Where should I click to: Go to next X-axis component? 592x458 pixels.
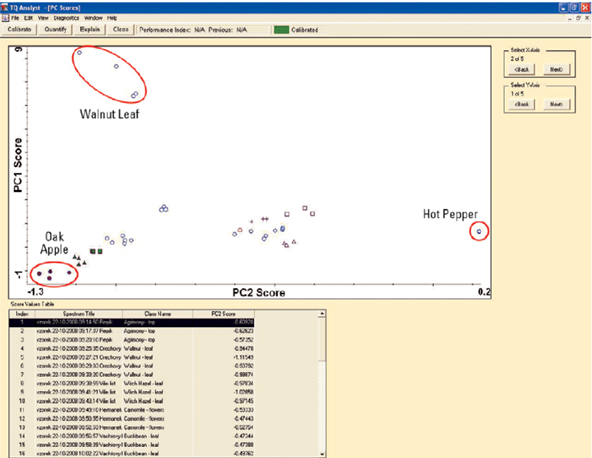tap(557, 69)
